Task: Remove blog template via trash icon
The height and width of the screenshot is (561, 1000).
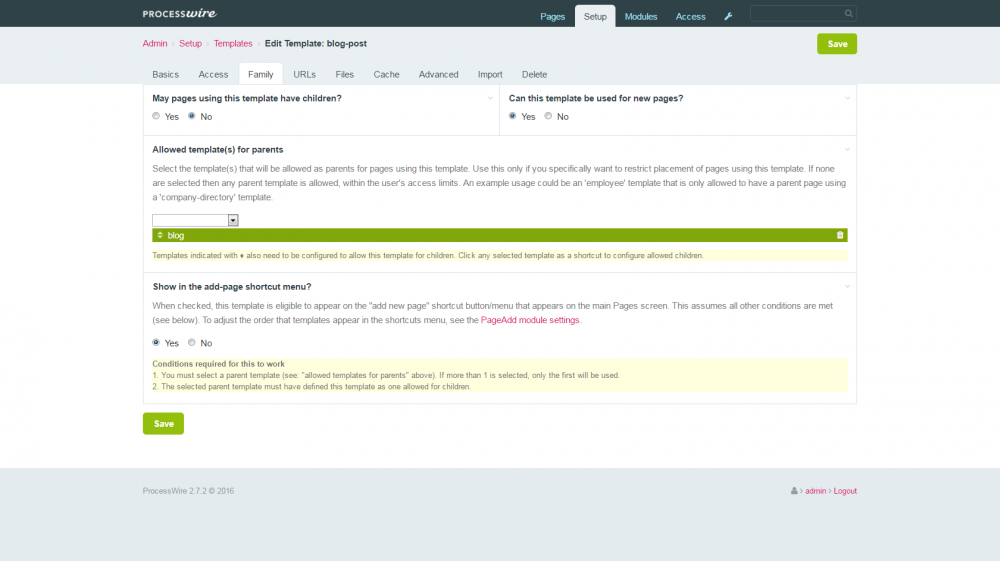Action: (x=840, y=235)
